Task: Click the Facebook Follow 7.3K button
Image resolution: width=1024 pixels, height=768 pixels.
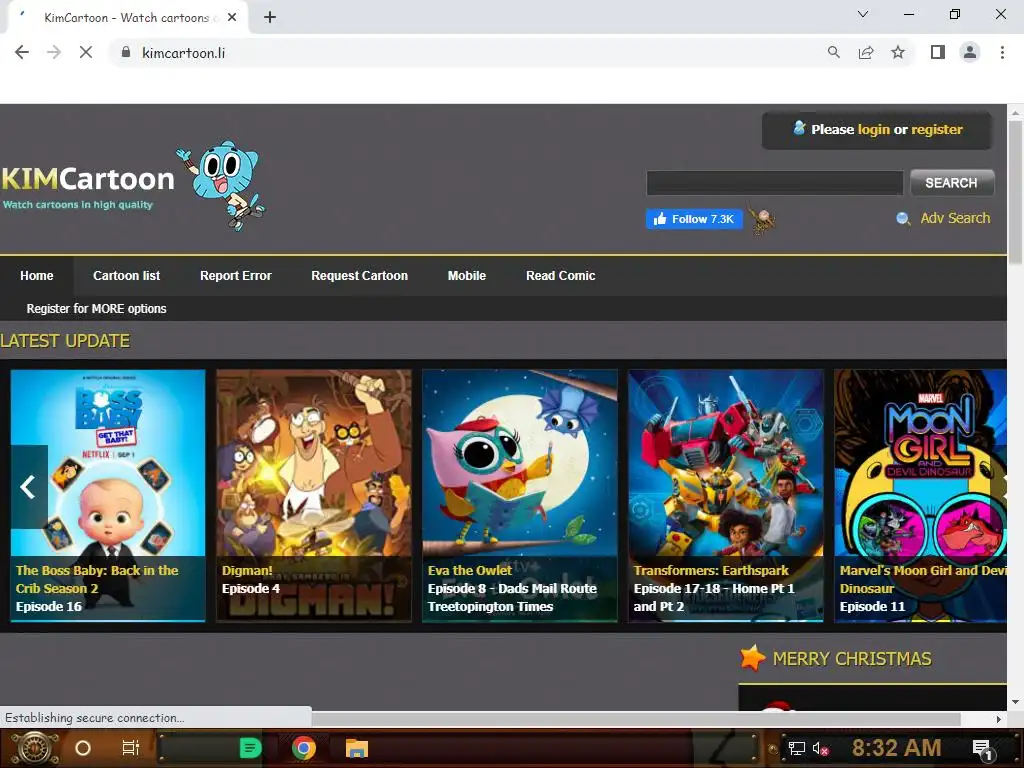Action: pyautogui.click(x=694, y=219)
